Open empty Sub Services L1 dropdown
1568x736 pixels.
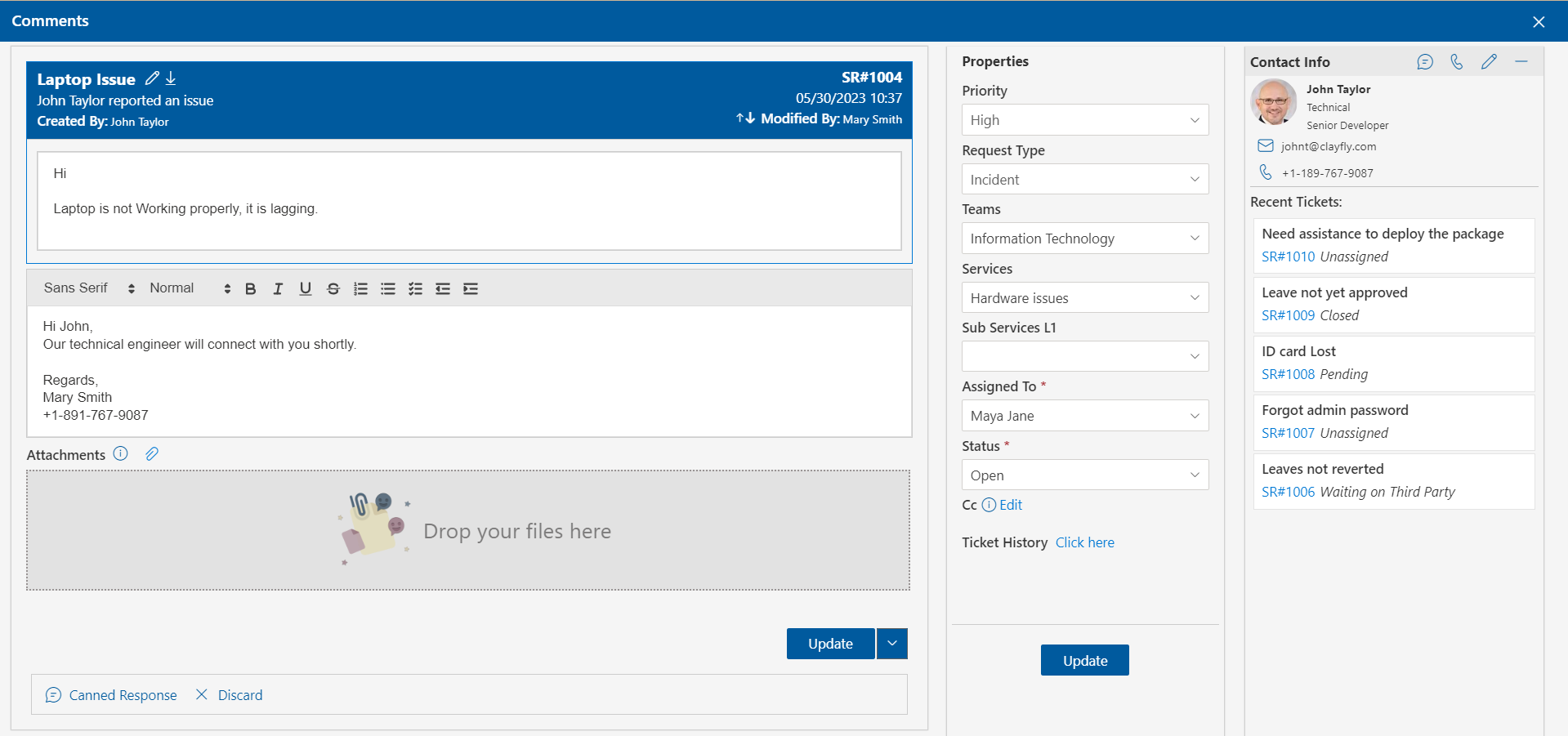(x=1085, y=356)
